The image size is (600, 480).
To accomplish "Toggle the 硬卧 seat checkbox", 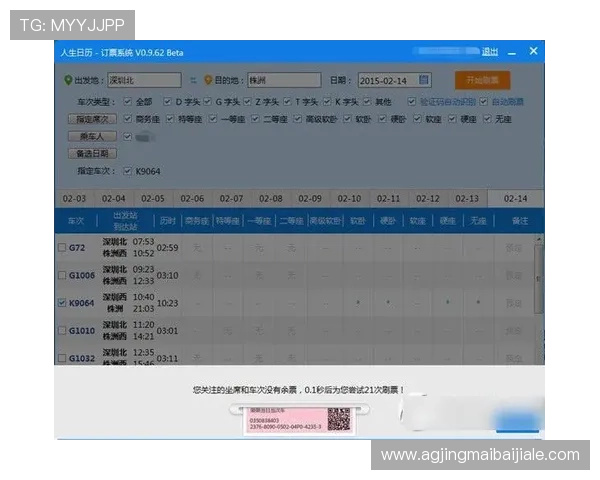I will [x=382, y=119].
